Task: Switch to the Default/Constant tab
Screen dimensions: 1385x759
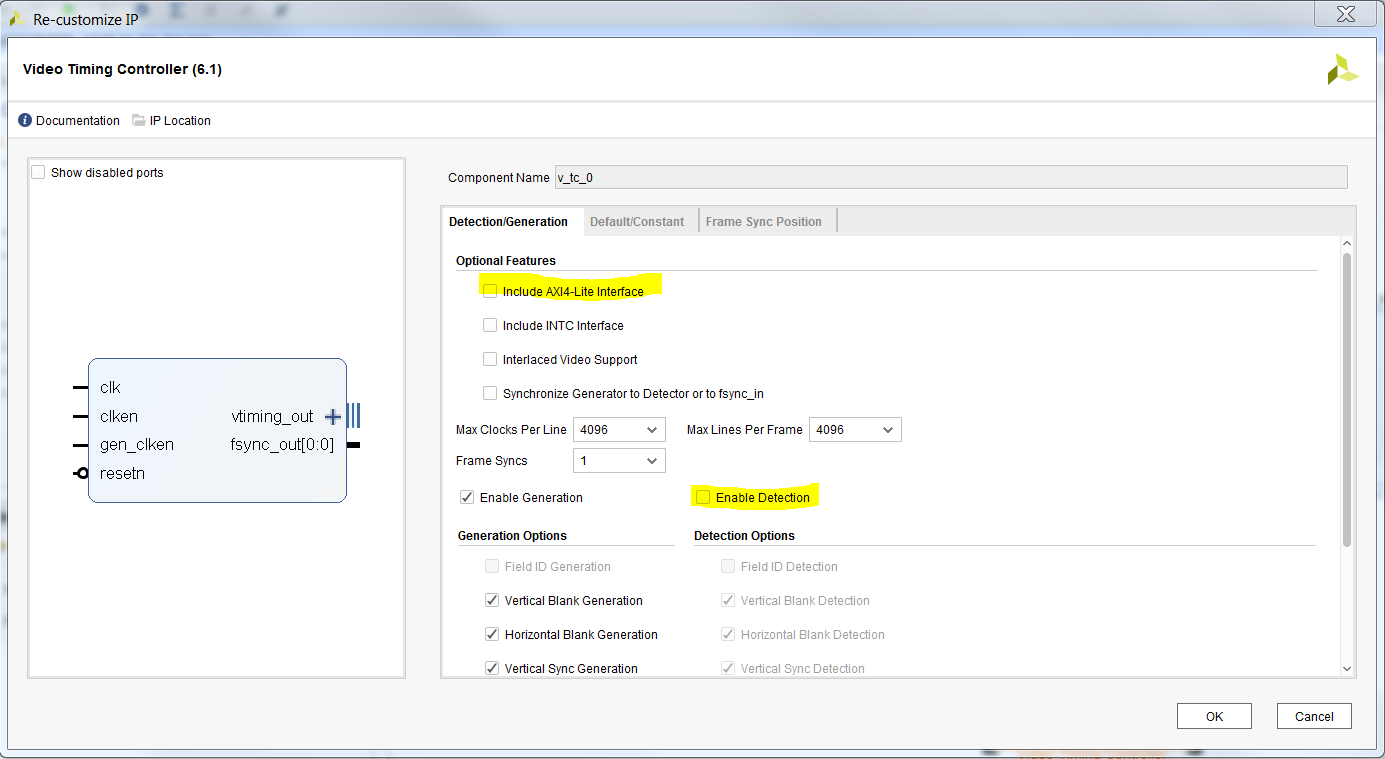Action: click(x=637, y=221)
